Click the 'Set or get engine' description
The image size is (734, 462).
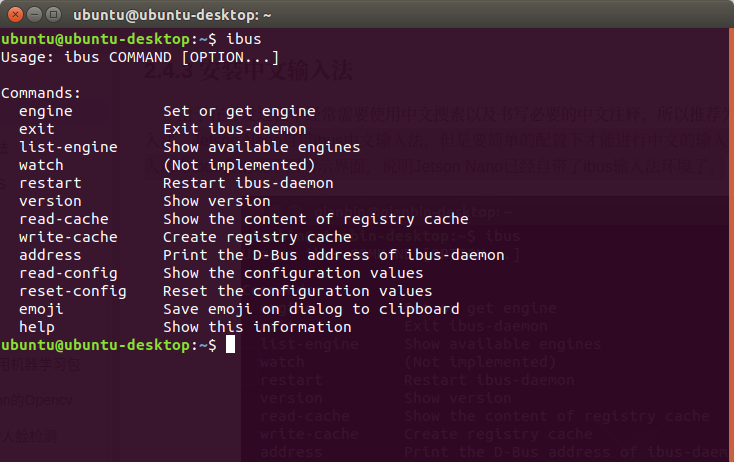[239, 111]
